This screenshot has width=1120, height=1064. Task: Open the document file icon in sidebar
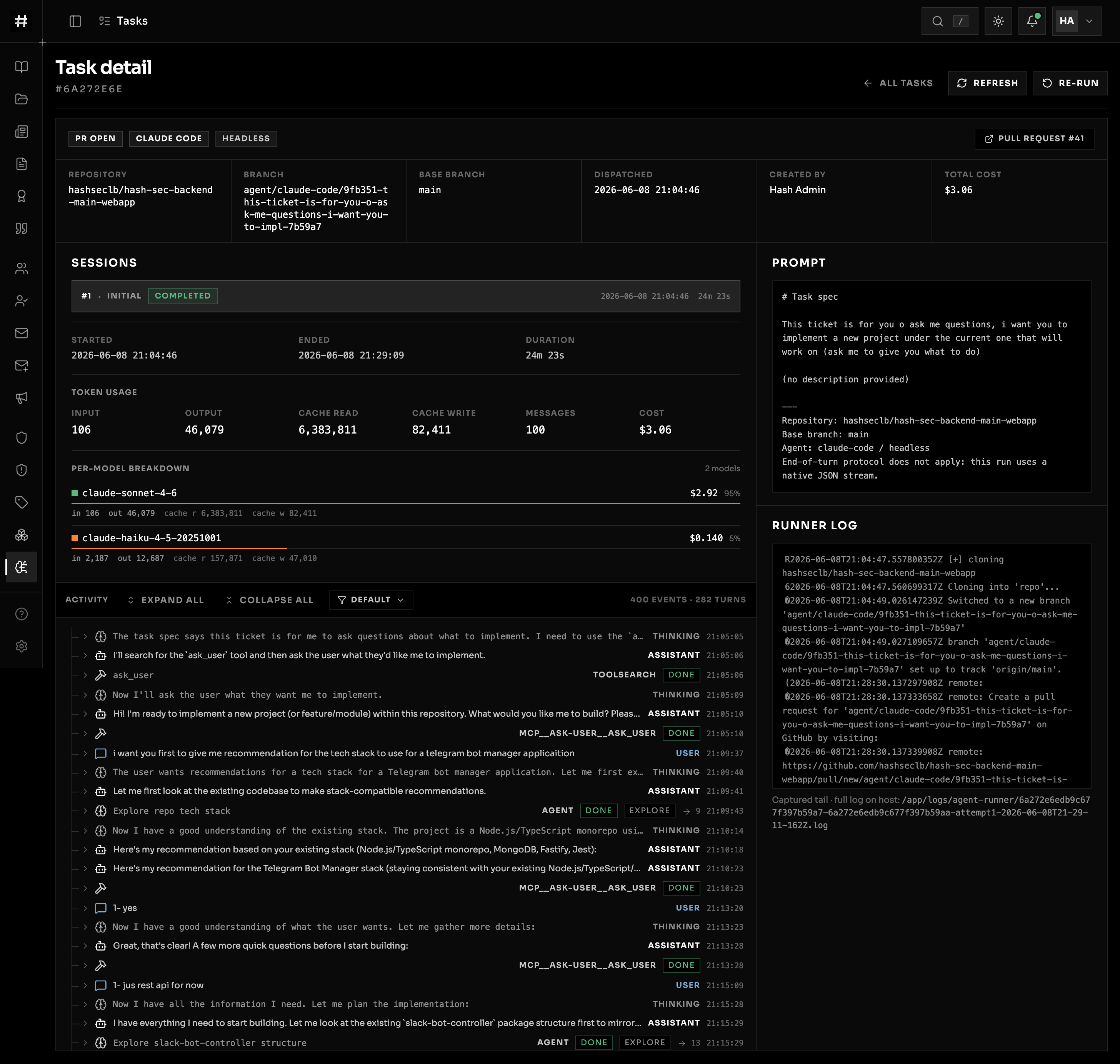click(22, 164)
